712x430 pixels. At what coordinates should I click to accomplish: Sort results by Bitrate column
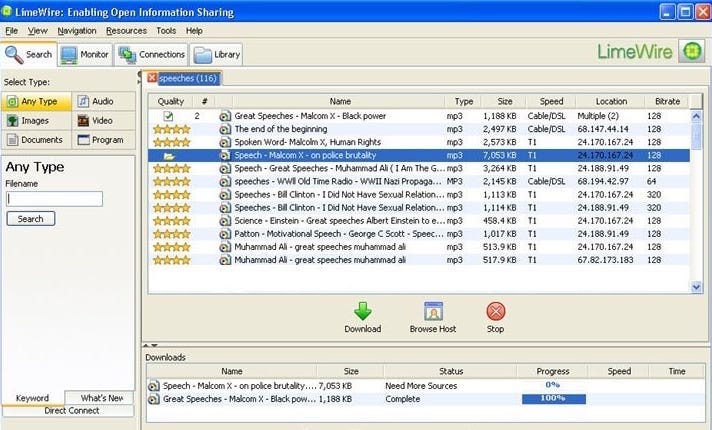[667, 102]
